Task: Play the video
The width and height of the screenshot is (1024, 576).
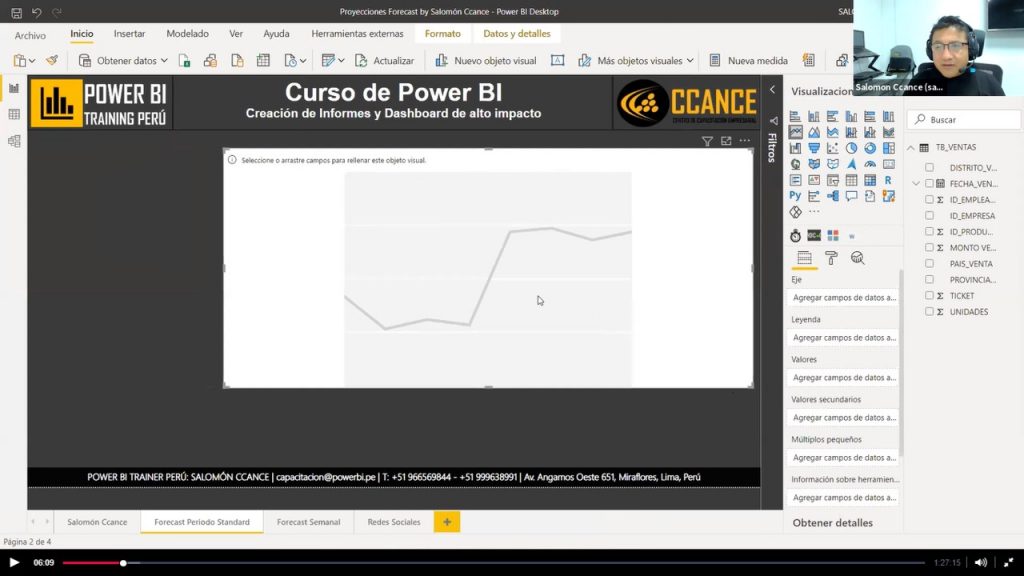Action: click(14, 563)
